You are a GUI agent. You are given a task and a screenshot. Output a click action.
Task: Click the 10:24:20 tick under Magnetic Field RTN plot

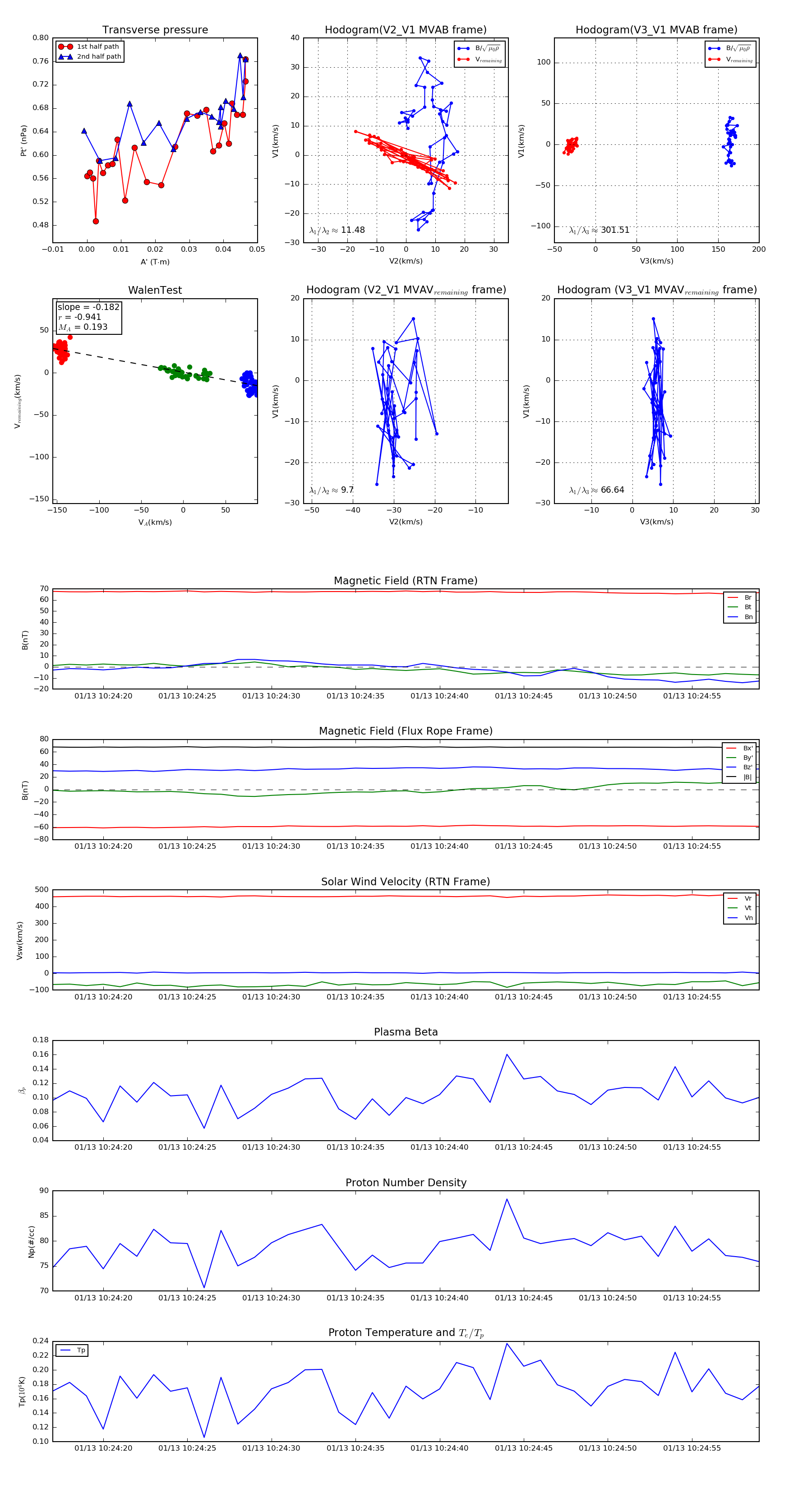(103, 696)
